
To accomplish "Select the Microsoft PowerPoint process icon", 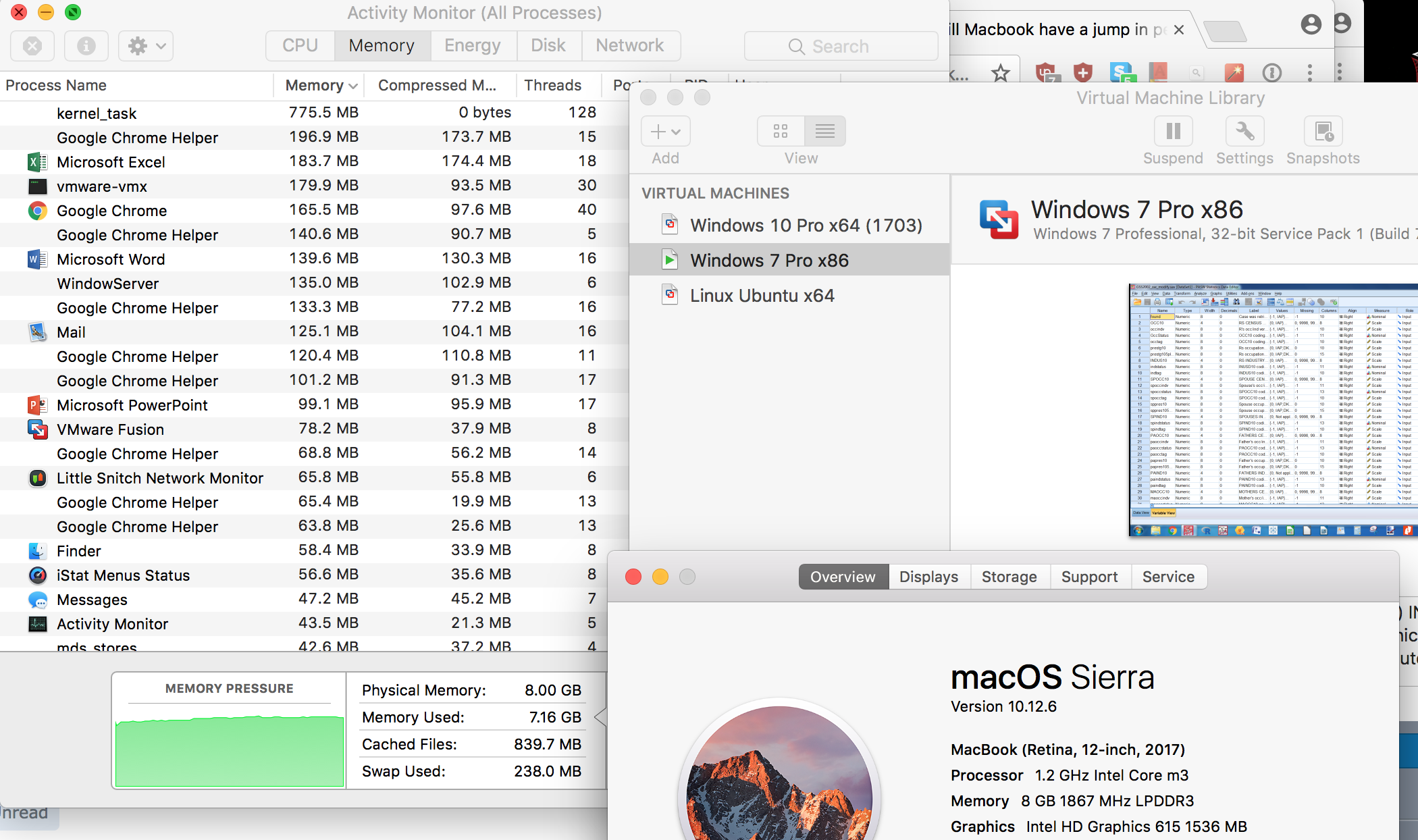I will (x=37, y=405).
